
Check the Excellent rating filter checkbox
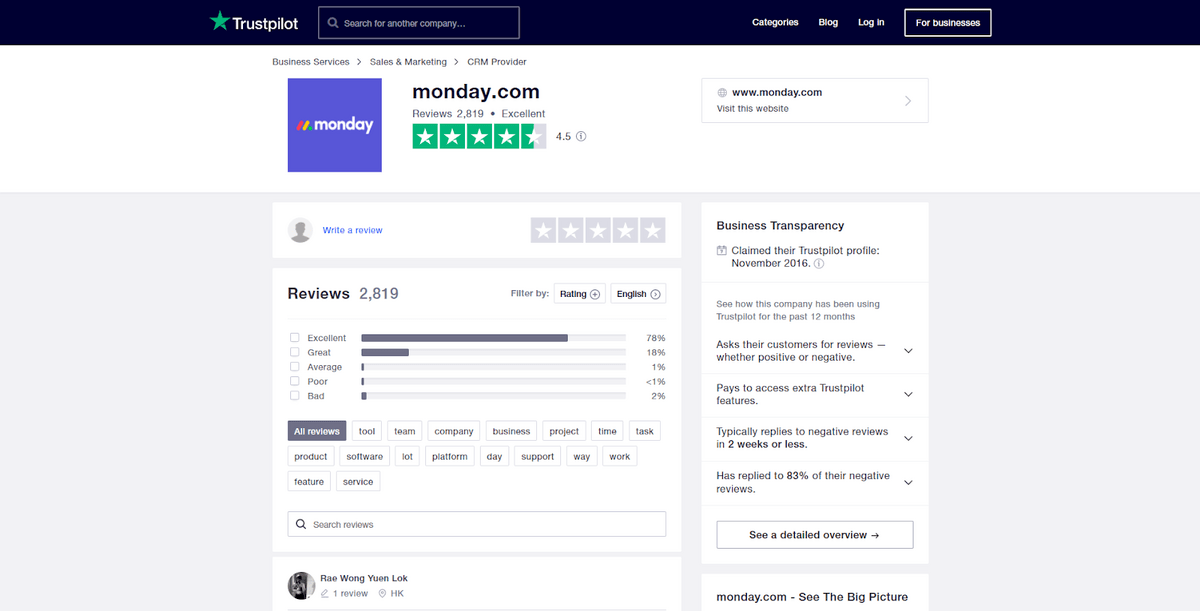click(x=295, y=338)
